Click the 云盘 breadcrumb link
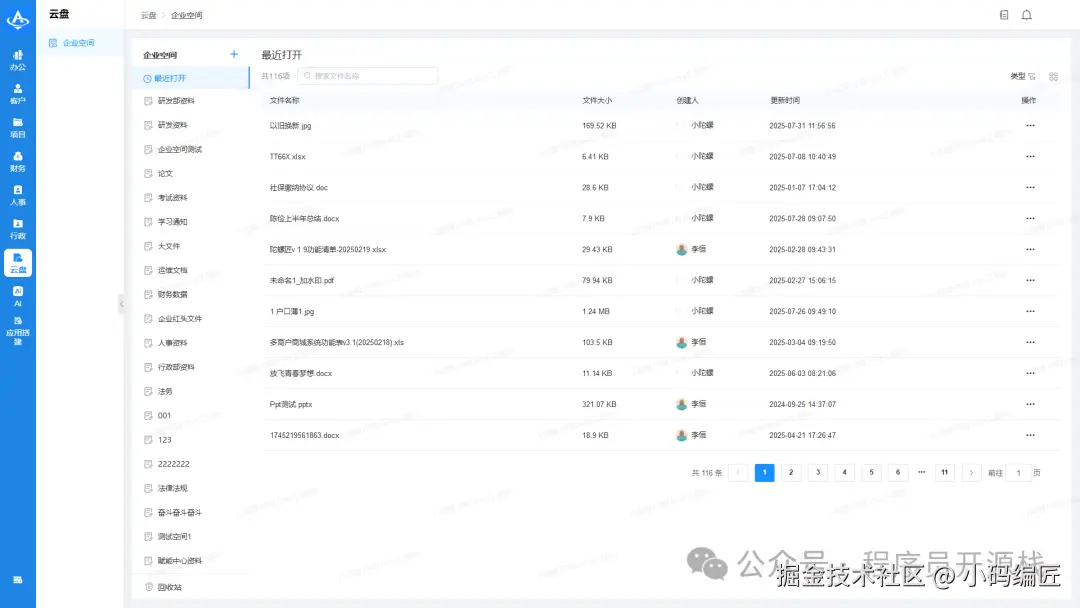 pos(148,15)
